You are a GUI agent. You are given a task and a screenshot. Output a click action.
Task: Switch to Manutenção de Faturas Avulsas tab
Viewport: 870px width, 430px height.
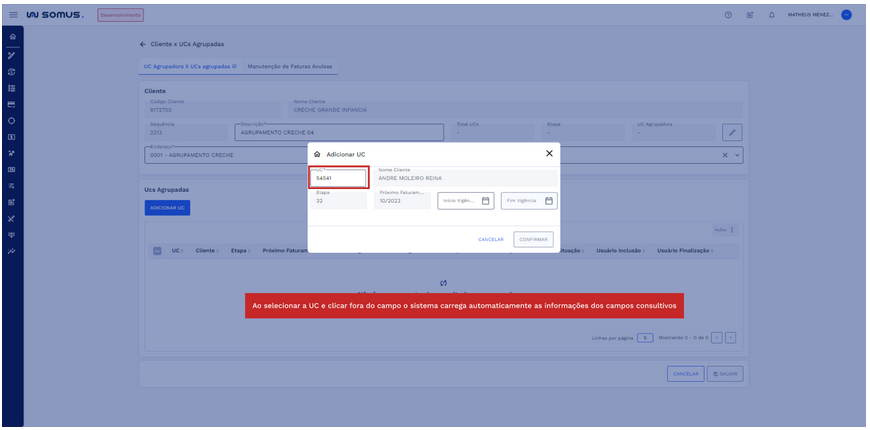[x=290, y=66]
